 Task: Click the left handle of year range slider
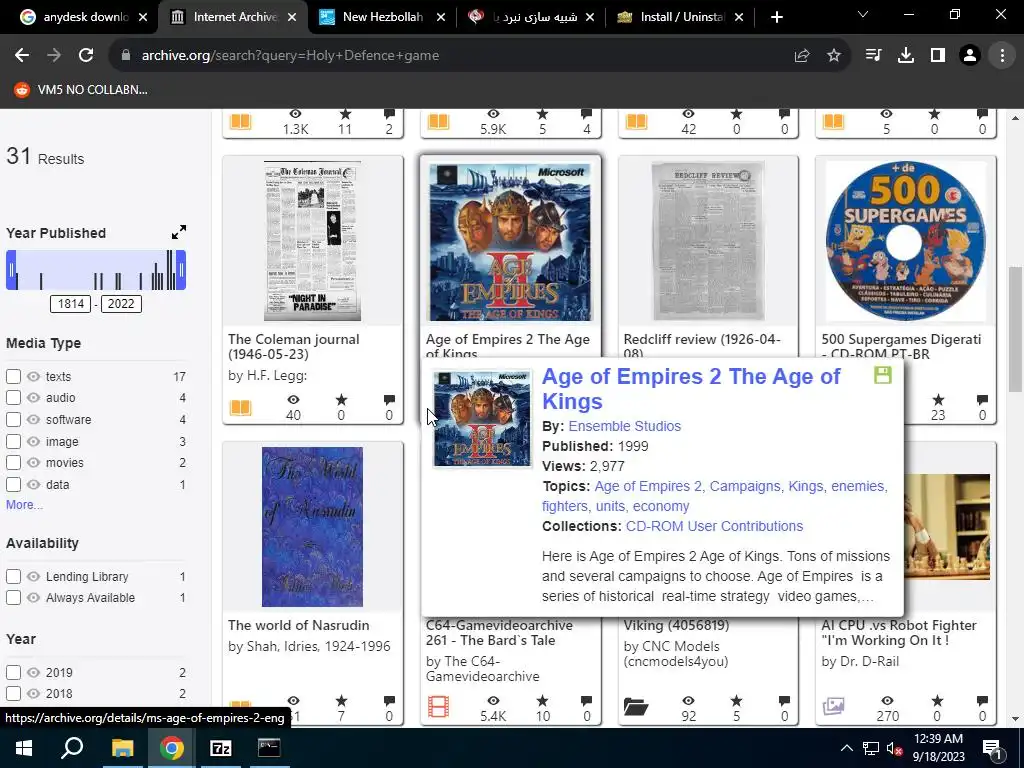(11, 270)
